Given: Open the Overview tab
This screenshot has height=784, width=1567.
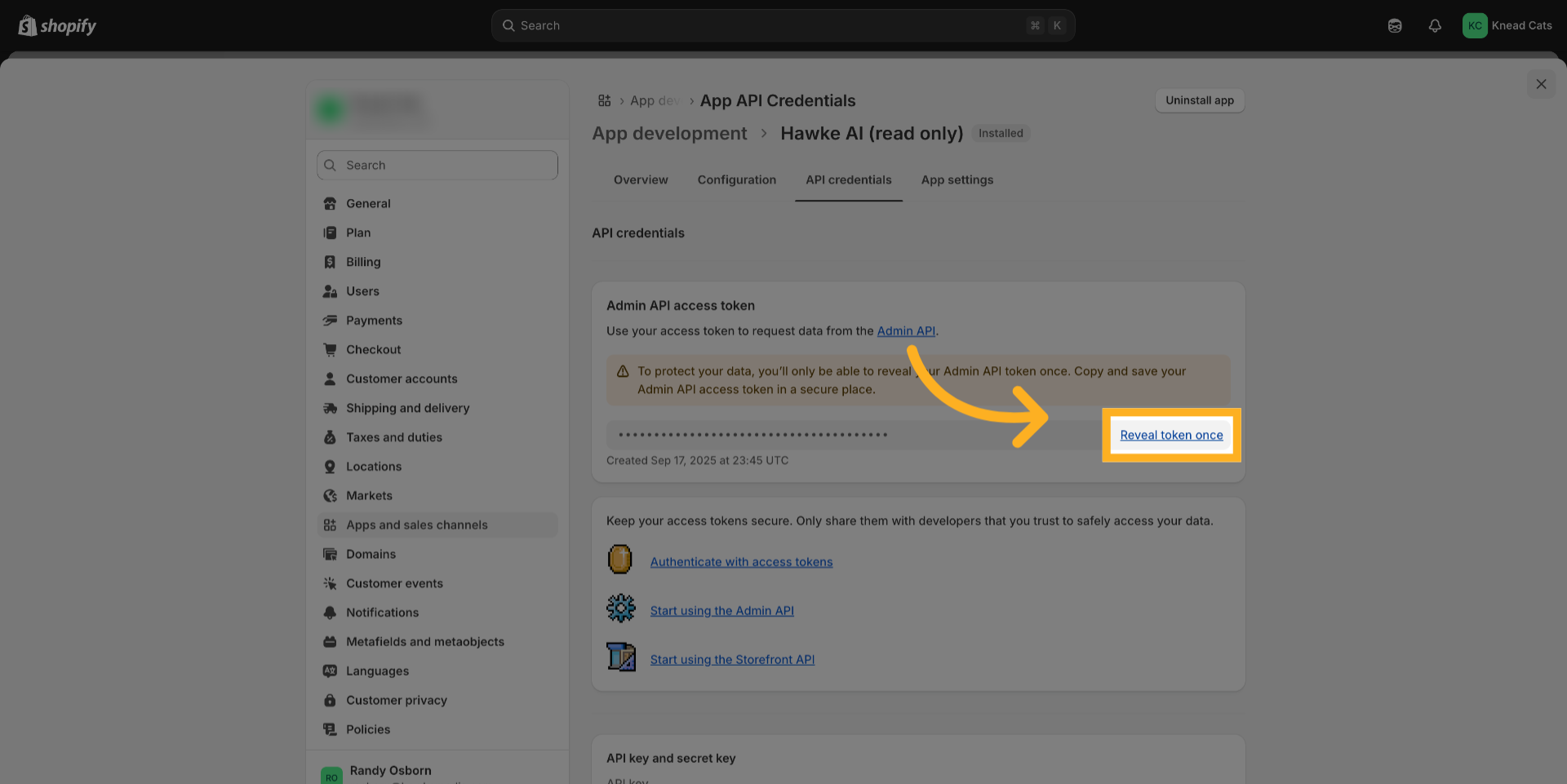Looking at the screenshot, I should pyautogui.click(x=641, y=180).
